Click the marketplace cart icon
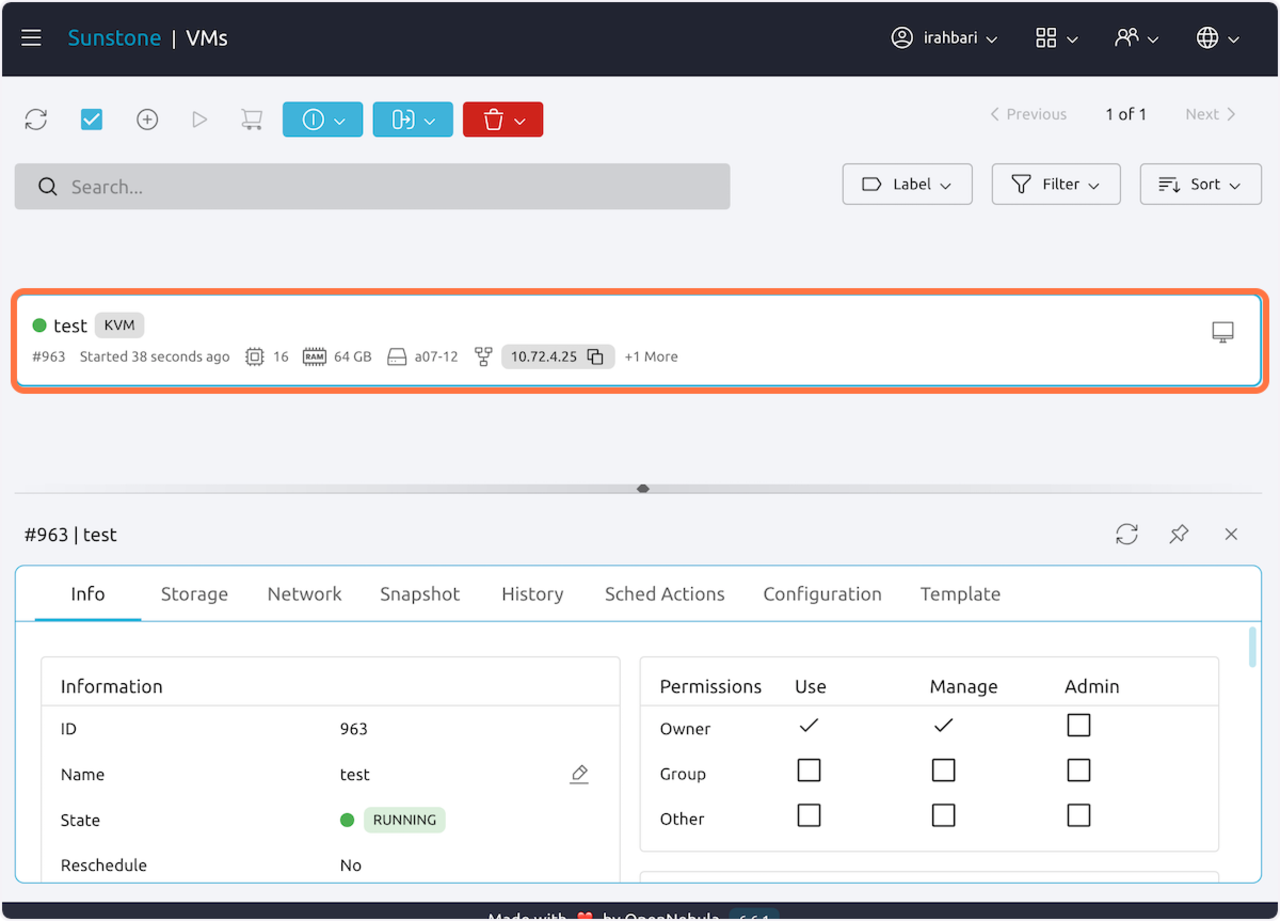The image size is (1280, 921). pos(251,120)
